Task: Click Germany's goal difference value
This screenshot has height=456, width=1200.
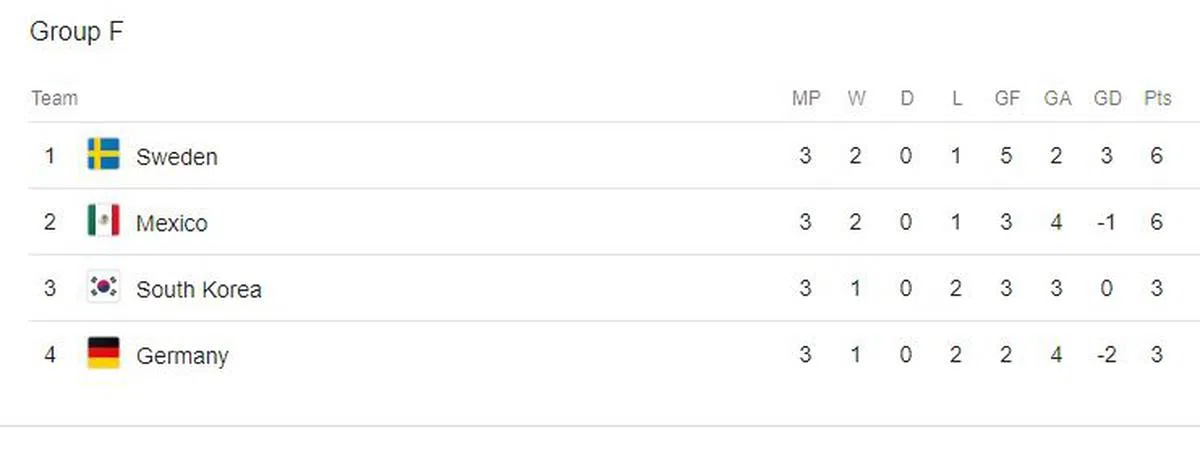Action: tap(1106, 355)
